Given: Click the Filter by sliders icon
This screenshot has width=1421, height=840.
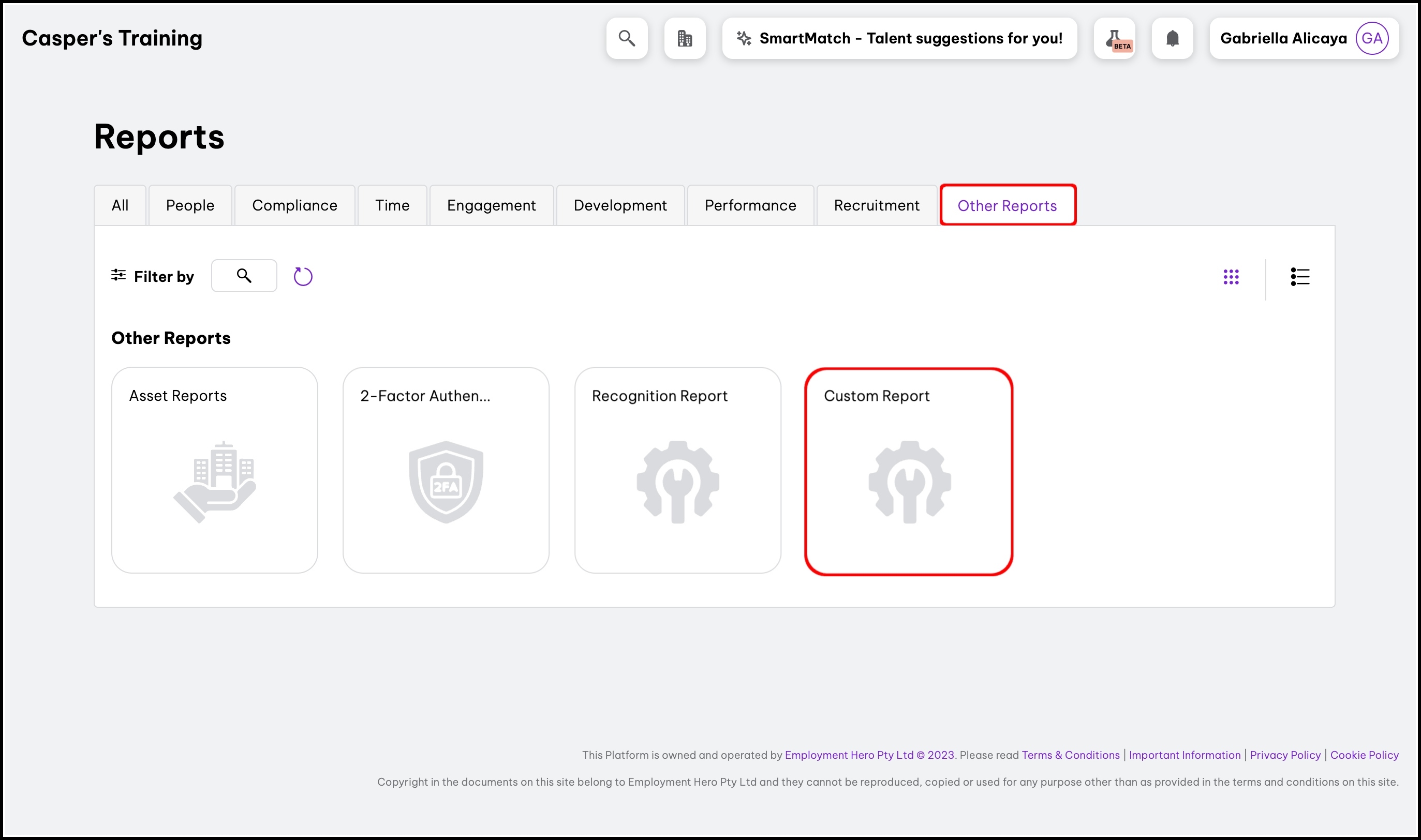Looking at the screenshot, I should (x=119, y=276).
